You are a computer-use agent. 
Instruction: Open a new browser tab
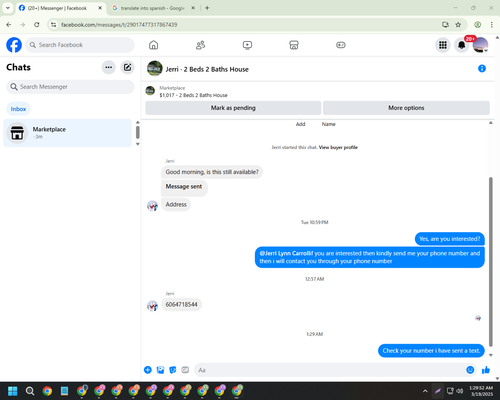click(207, 8)
